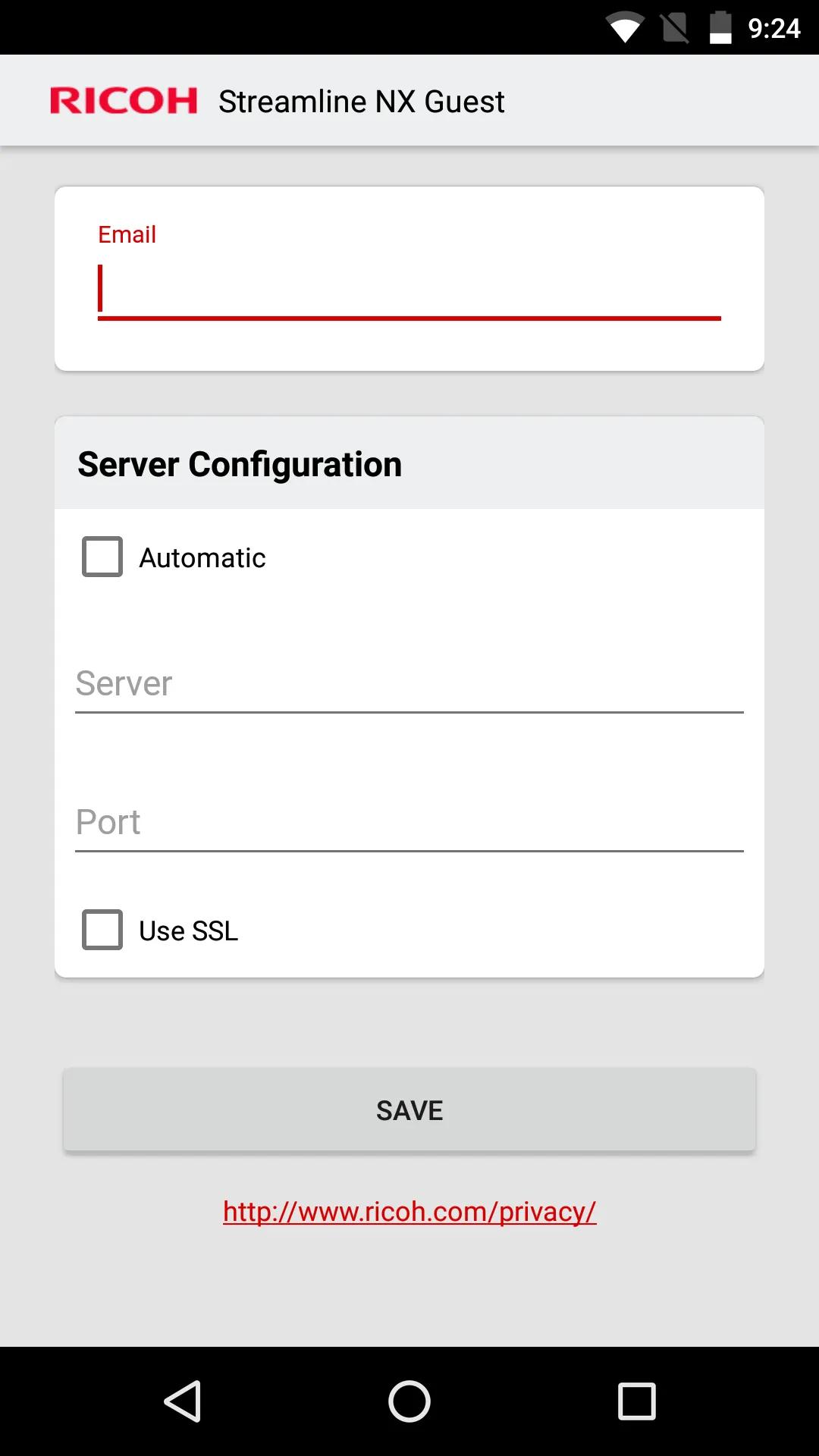Tap the Android recent apps button
The image size is (819, 1456).
[637, 1401]
